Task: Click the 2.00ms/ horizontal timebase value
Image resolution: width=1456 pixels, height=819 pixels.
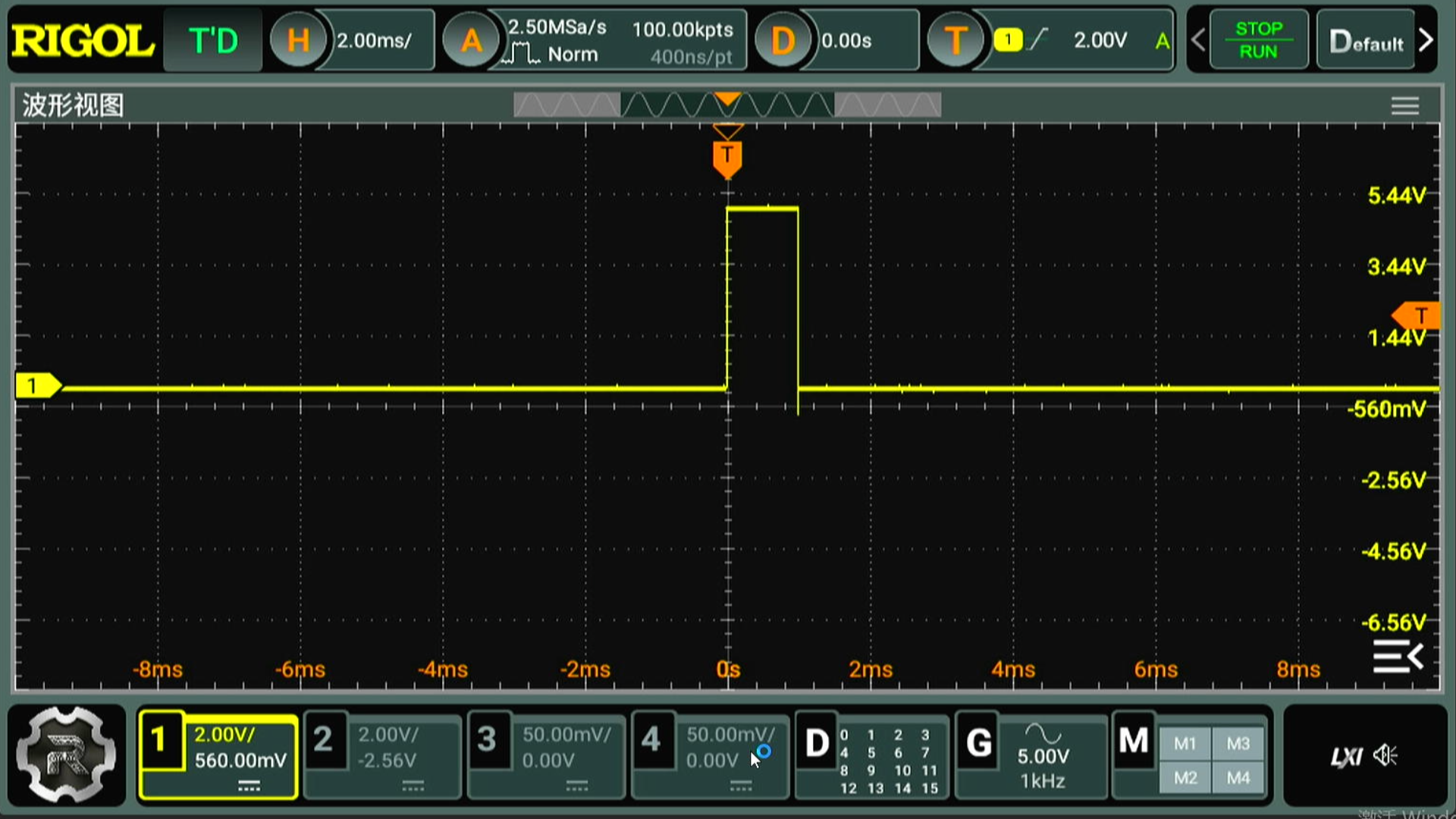Action: [374, 41]
